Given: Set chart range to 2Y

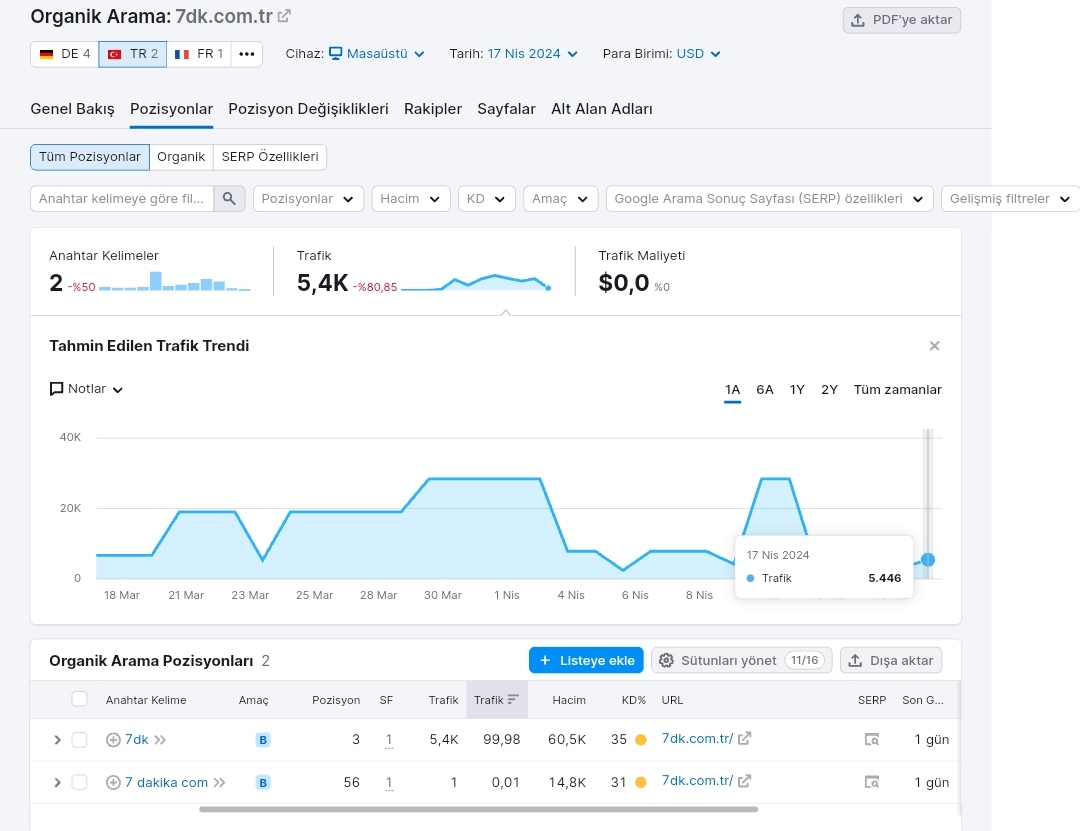Looking at the screenshot, I should click(x=829, y=390).
